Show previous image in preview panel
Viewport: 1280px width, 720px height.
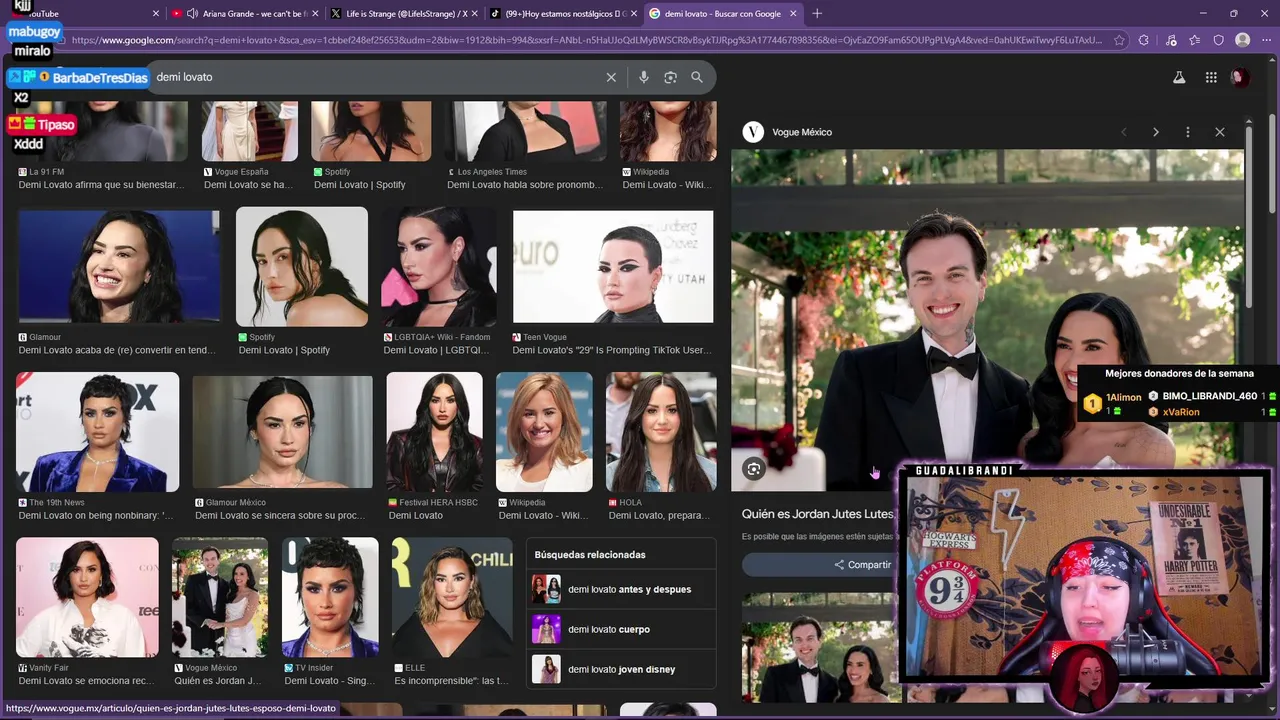pyautogui.click(x=1124, y=132)
